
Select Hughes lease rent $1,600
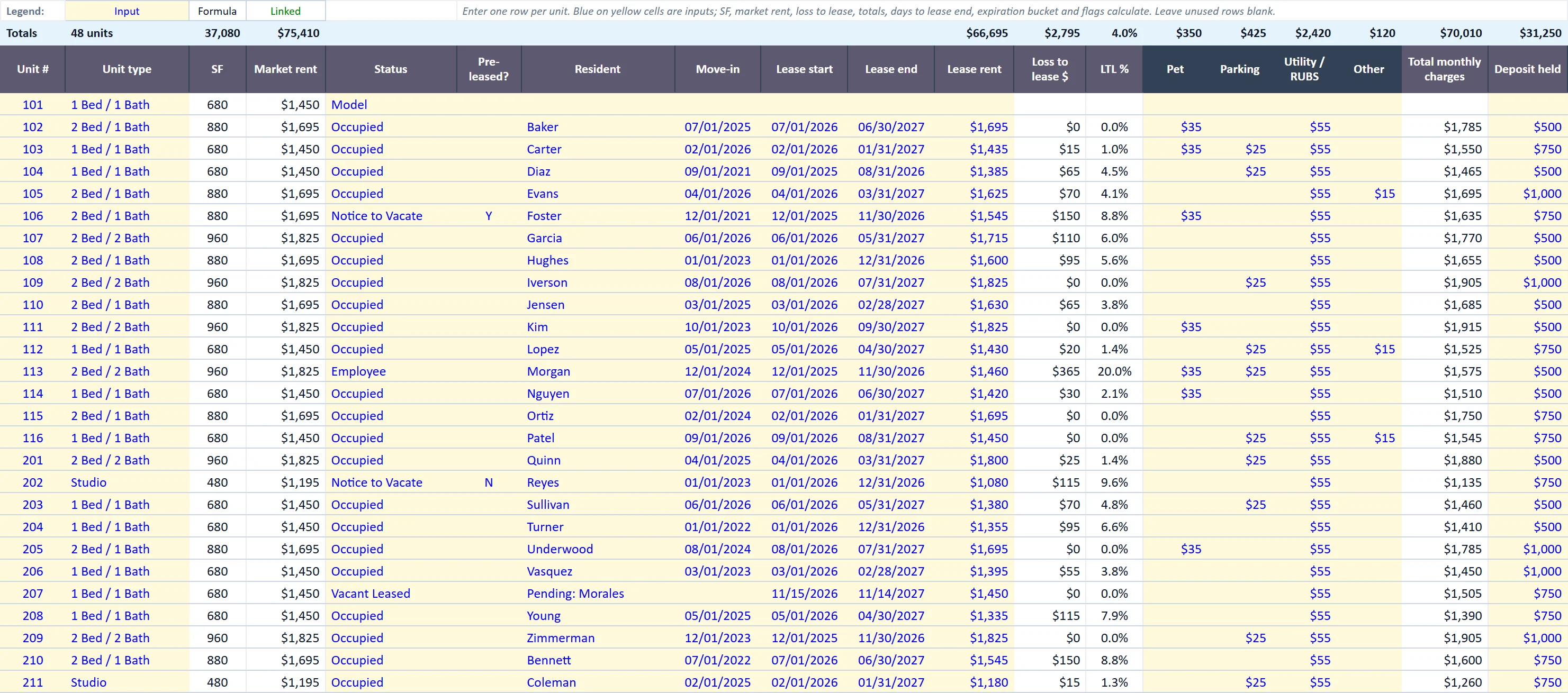pyautogui.click(x=974, y=260)
